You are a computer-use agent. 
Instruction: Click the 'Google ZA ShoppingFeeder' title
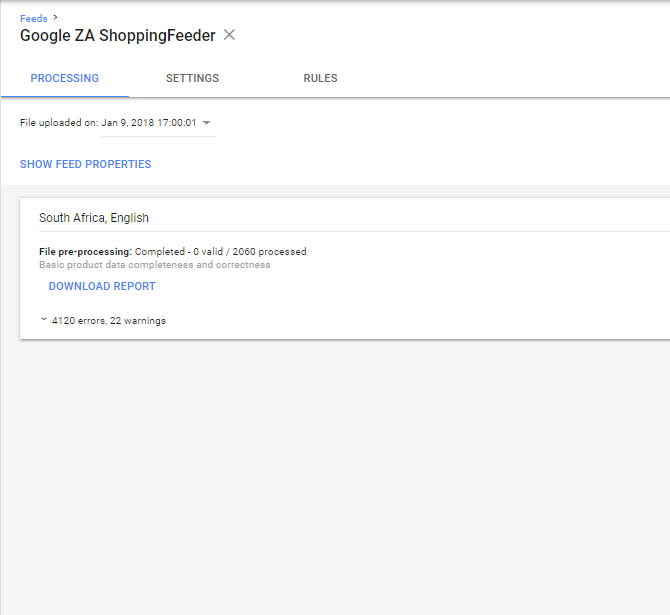pos(118,35)
